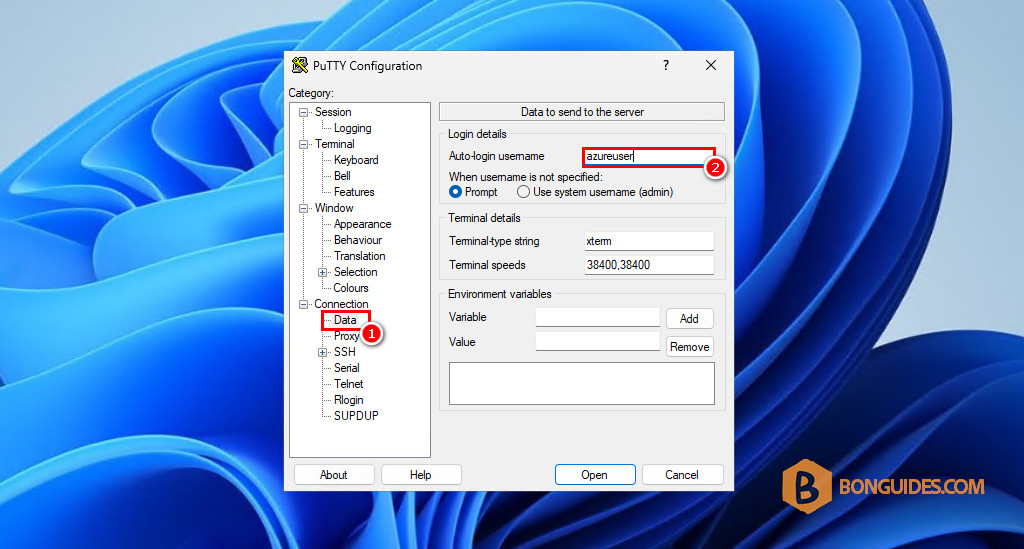Image resolution: width=1024 pixels, height=549 pixels.
Task: Close the PuTTY Configuration dialog
Action: click(x=711, y=65)
